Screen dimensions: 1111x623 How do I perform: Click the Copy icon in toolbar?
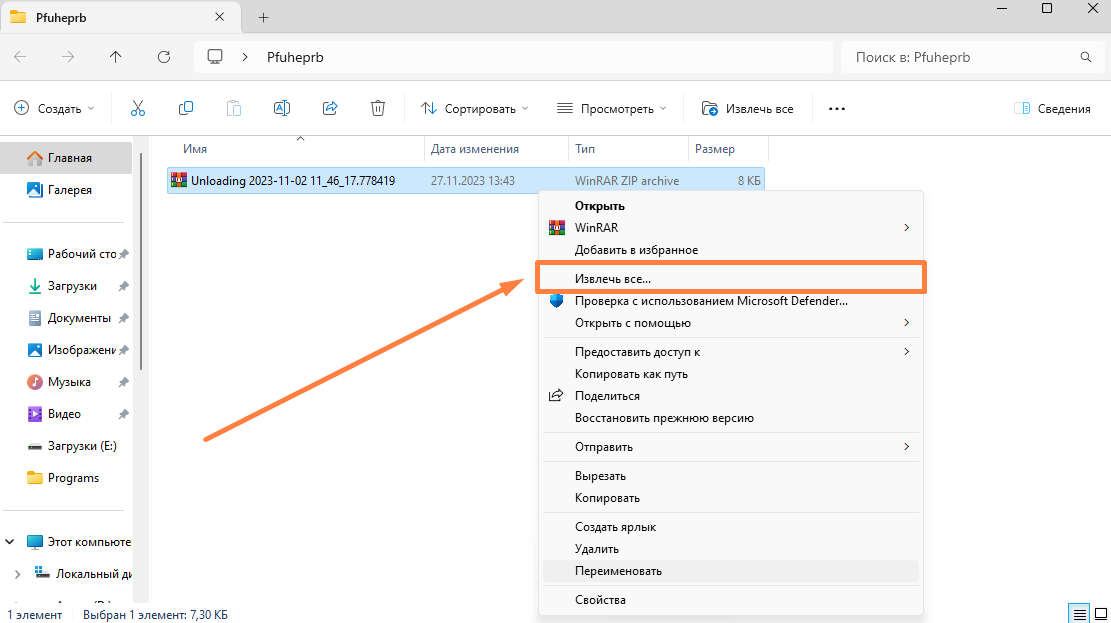(186, 108)
